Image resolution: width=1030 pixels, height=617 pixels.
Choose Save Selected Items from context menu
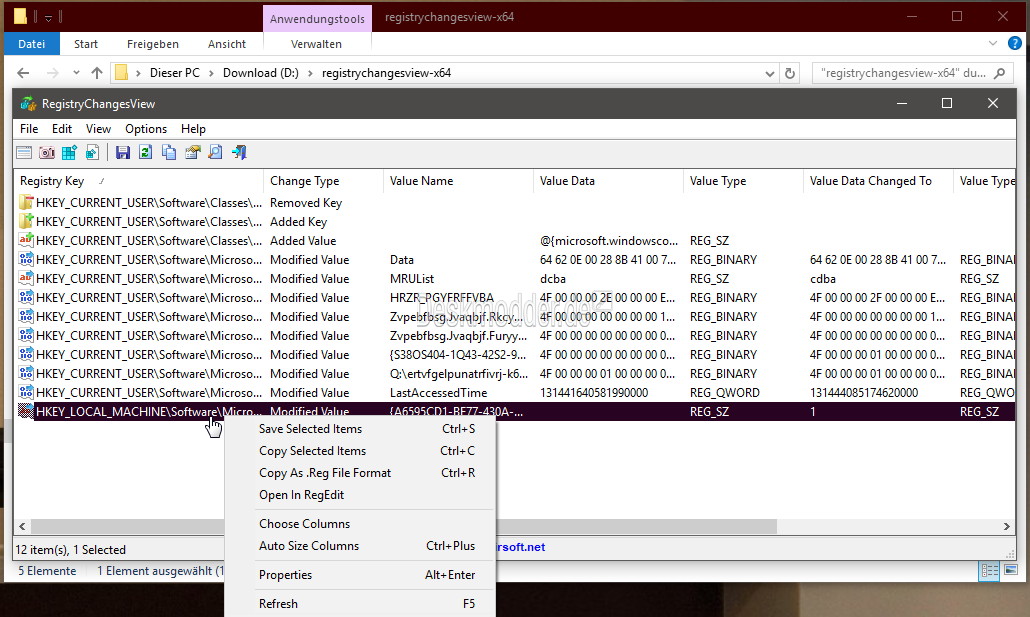click(360, 428)
